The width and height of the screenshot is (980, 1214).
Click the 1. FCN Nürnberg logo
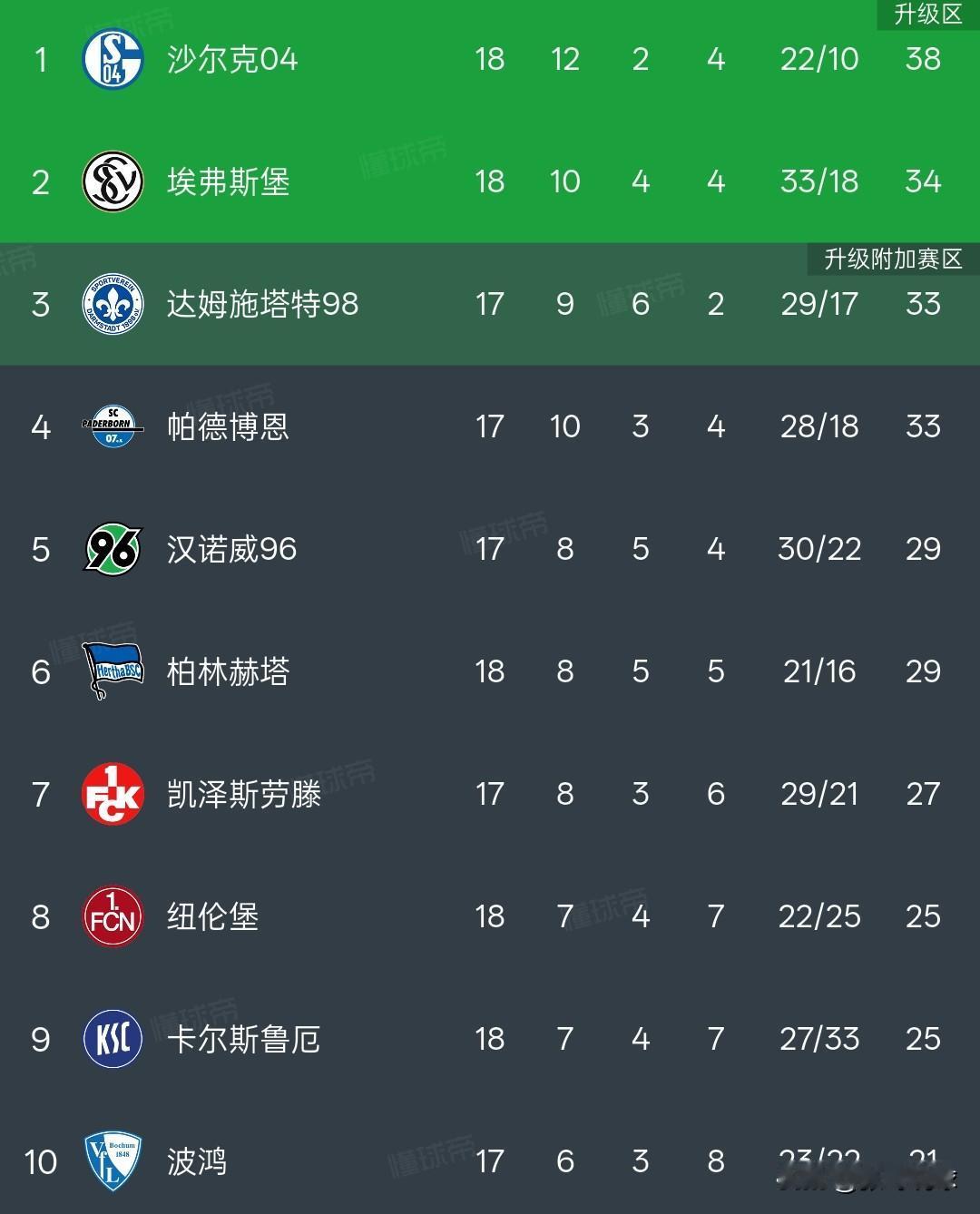click(113, 916)
